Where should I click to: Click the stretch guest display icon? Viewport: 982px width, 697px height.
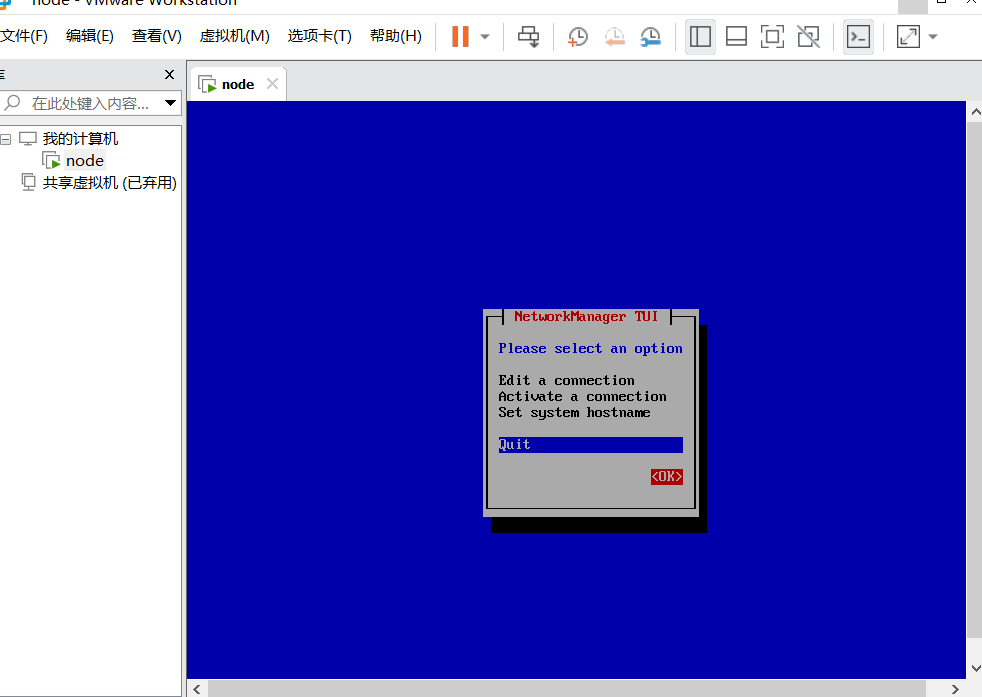(908, 36)
